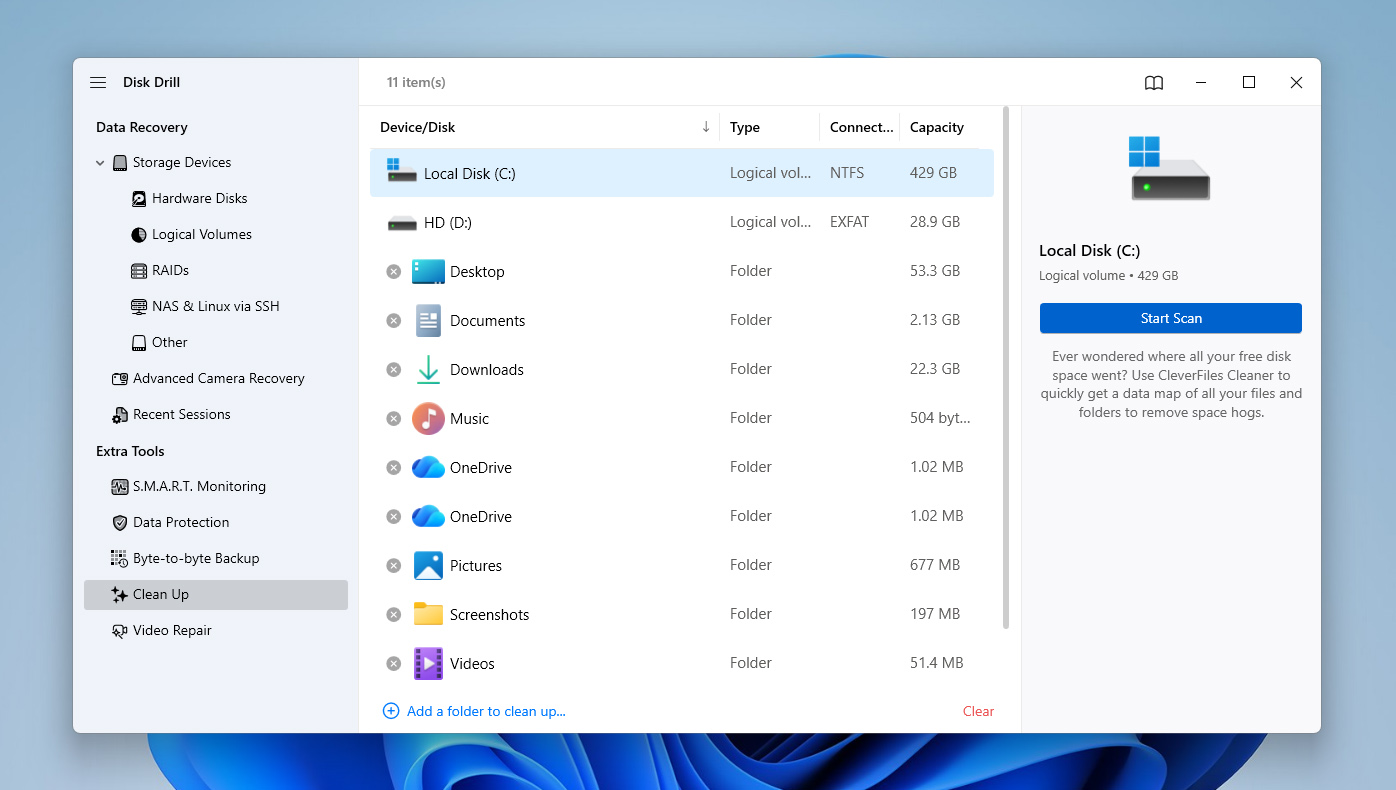Remove the Videos folder with its x icon
The height and width of the screenshot is (790, 1396).
(x=394, y=664)
